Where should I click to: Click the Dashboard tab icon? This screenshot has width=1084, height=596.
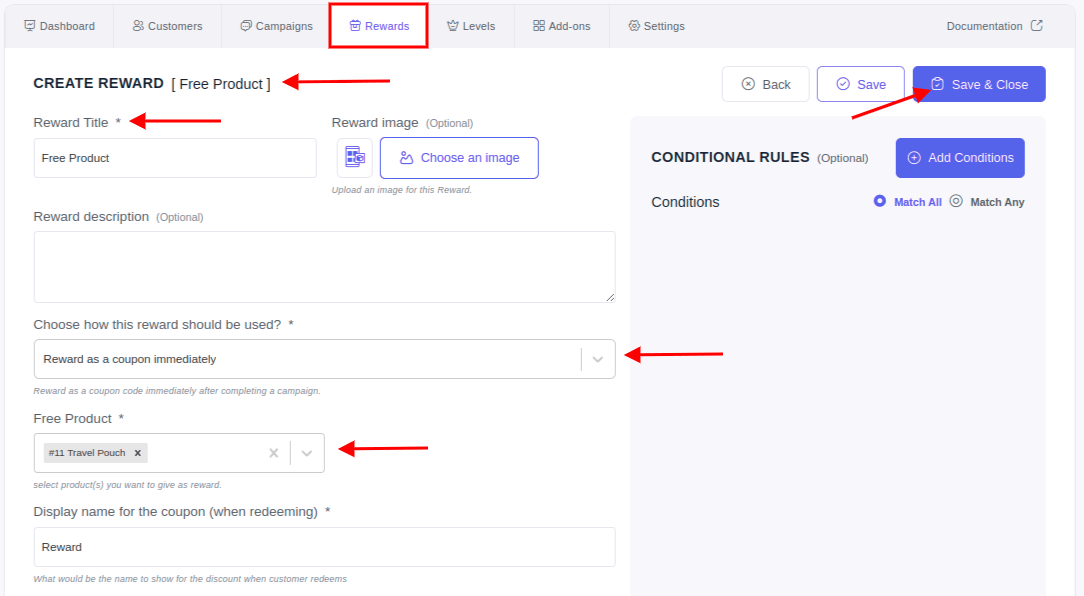point(30,26)
